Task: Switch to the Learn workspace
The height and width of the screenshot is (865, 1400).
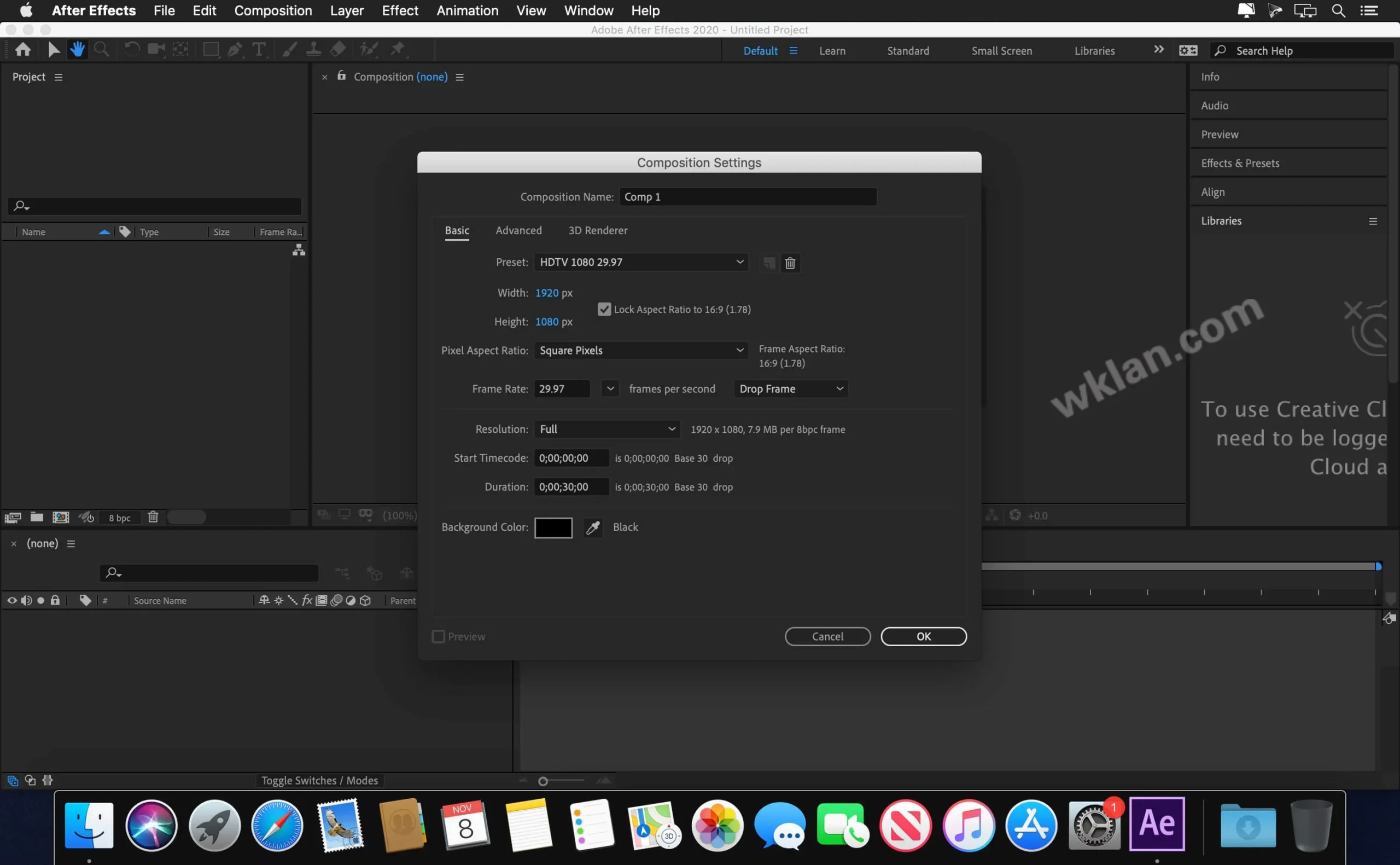Action: click(832, 50)
